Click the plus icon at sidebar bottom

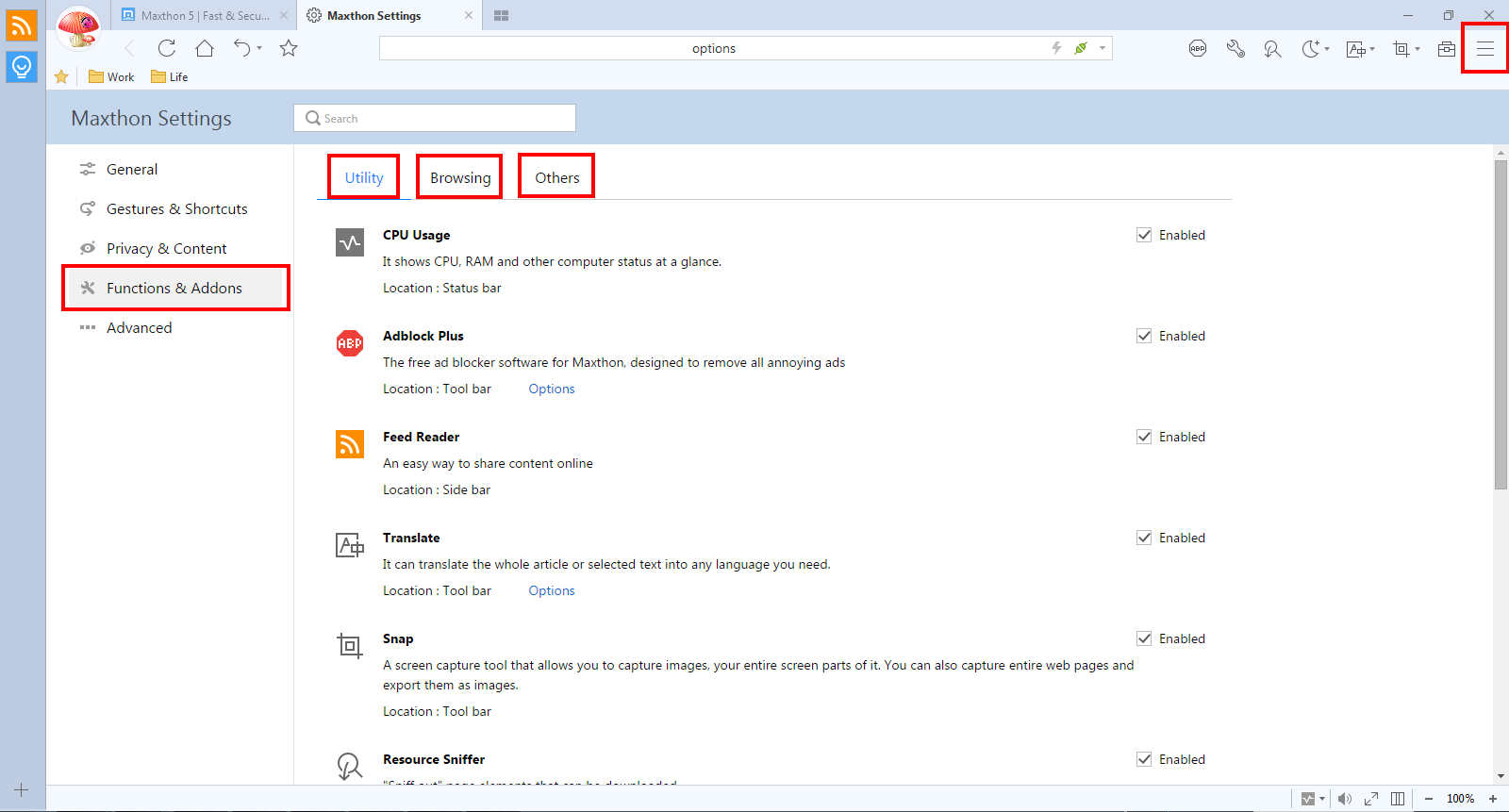pos(22,790)
